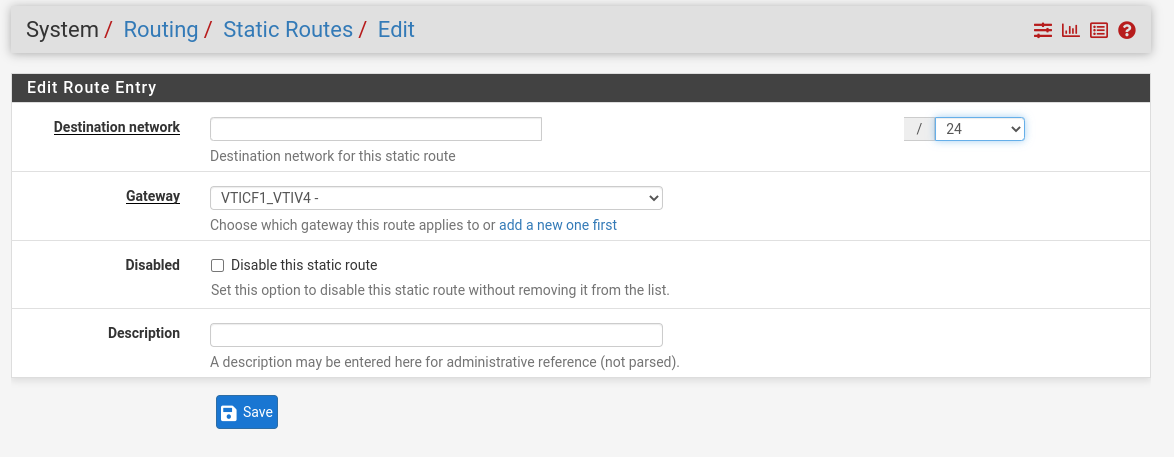Click the Disabled row label
1174x457 pixels.
152,265
